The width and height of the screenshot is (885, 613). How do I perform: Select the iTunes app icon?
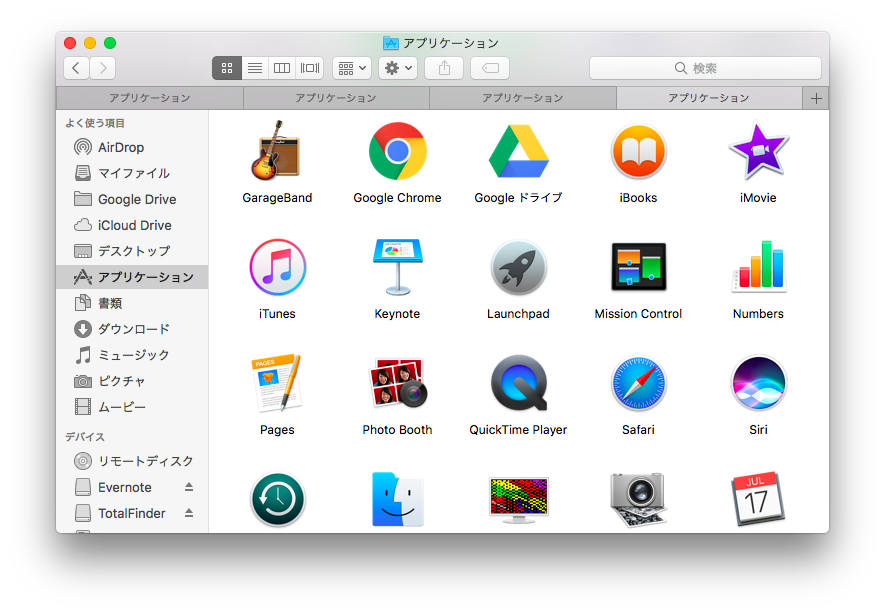click(277, 267)
